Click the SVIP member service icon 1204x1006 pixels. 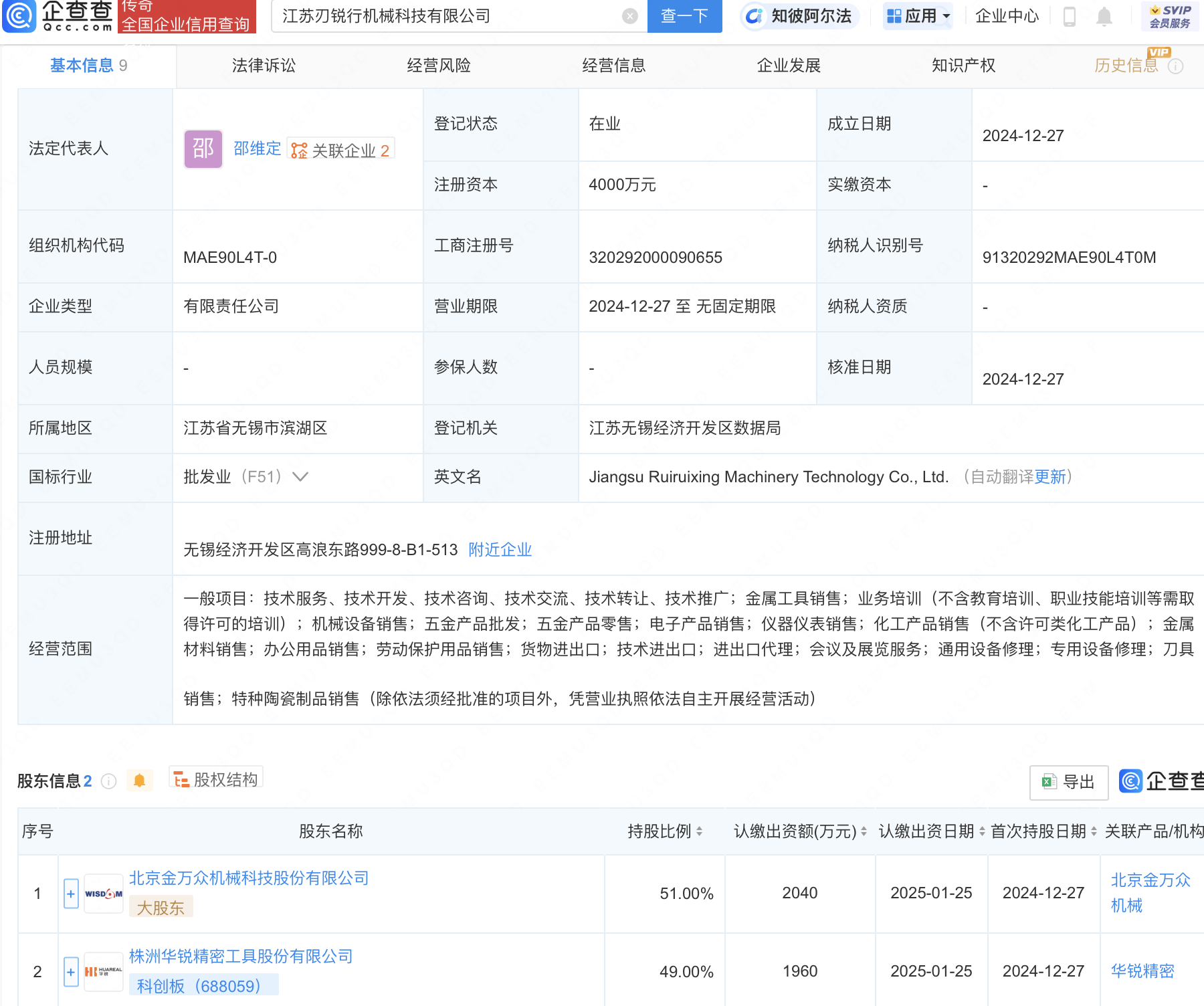pyautogui.click(x=1169, y=16)
